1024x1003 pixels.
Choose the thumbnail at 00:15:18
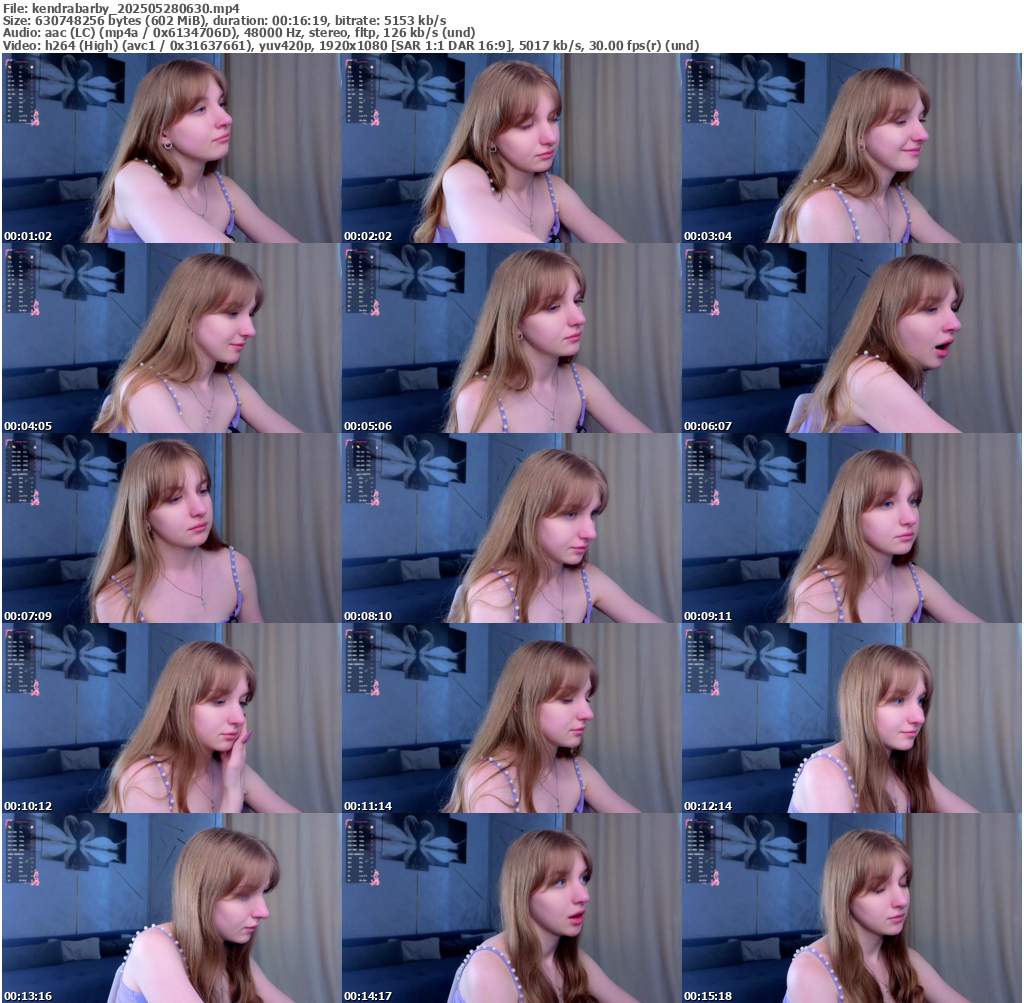pyautogui.click(x=852, y=908)
